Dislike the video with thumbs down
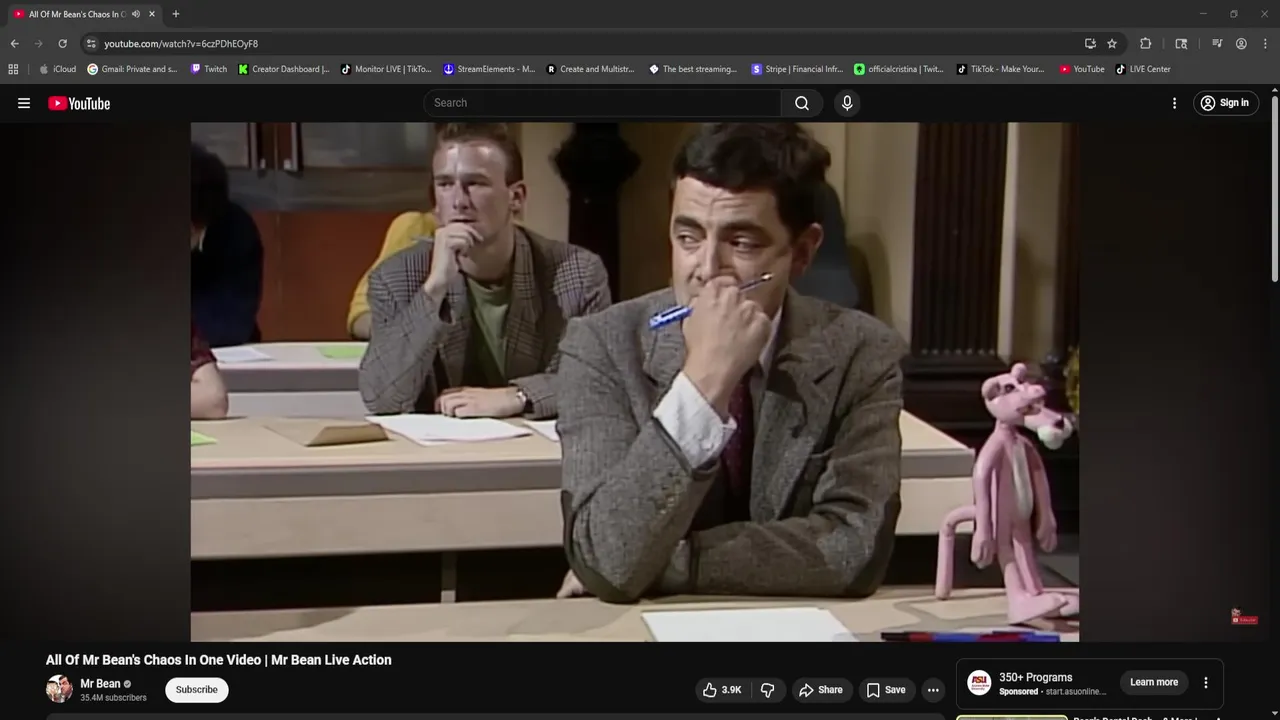 click(768, 690)
